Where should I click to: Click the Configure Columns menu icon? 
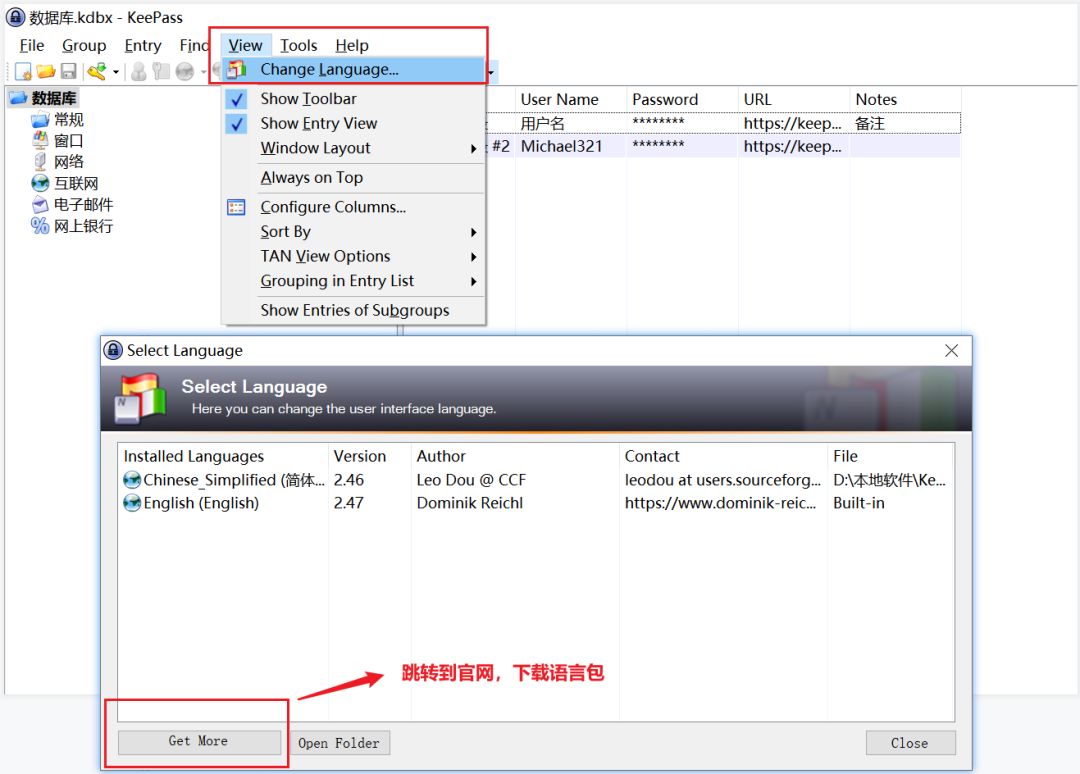[x=236, y=207]
